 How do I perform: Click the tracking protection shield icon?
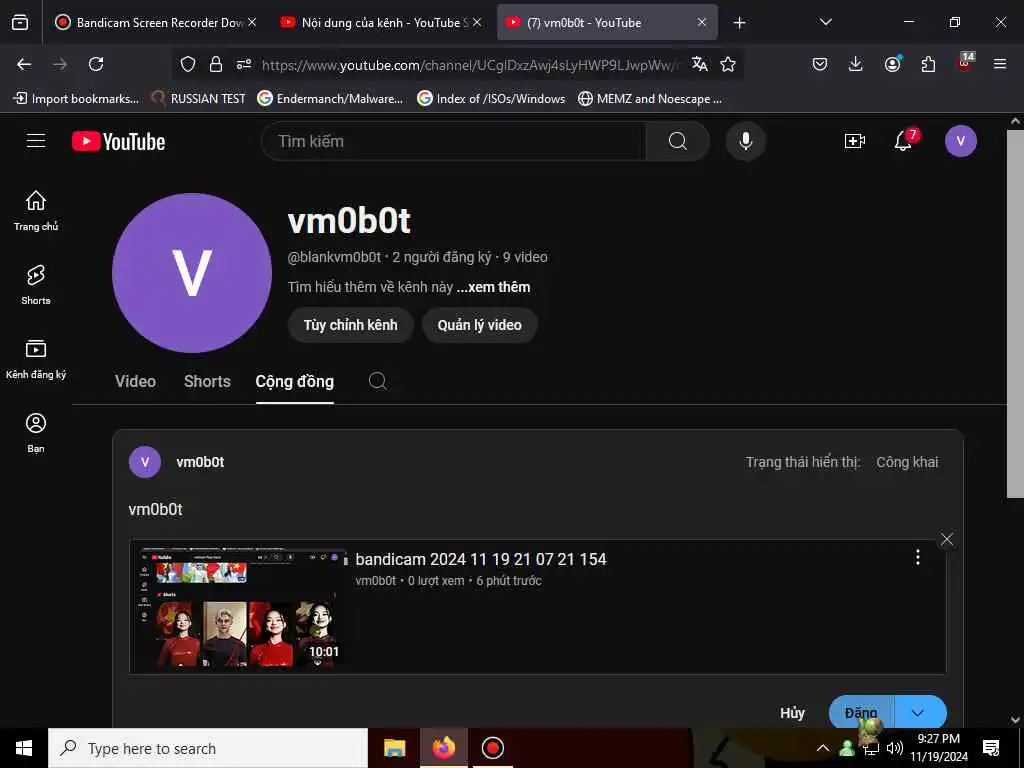pyautogui.click(x=188, y=64)
